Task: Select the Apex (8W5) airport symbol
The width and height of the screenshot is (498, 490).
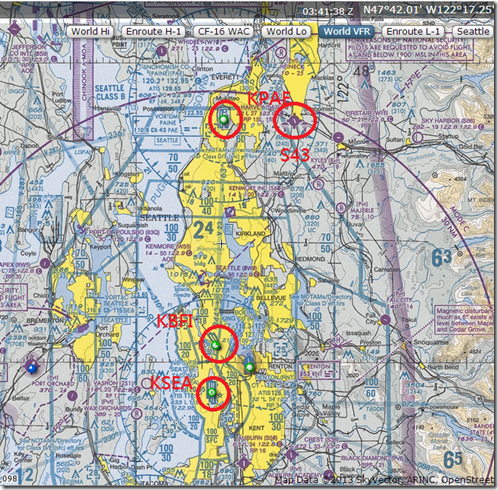Action: click(x=45, y=263)
